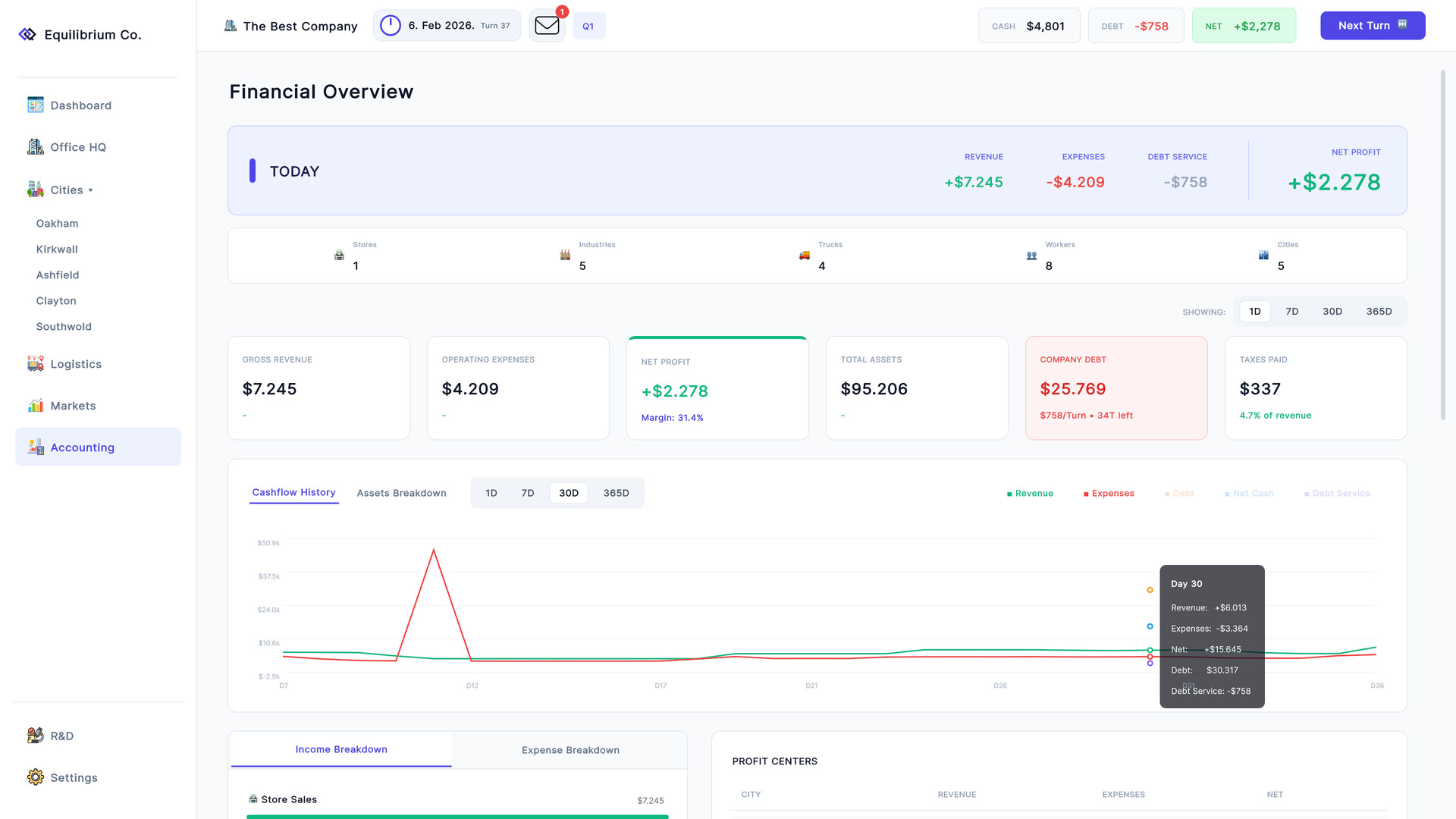Set Showing range to 7D
This screenshot has width=1456, height=819.
click(x=1292, y=311)
